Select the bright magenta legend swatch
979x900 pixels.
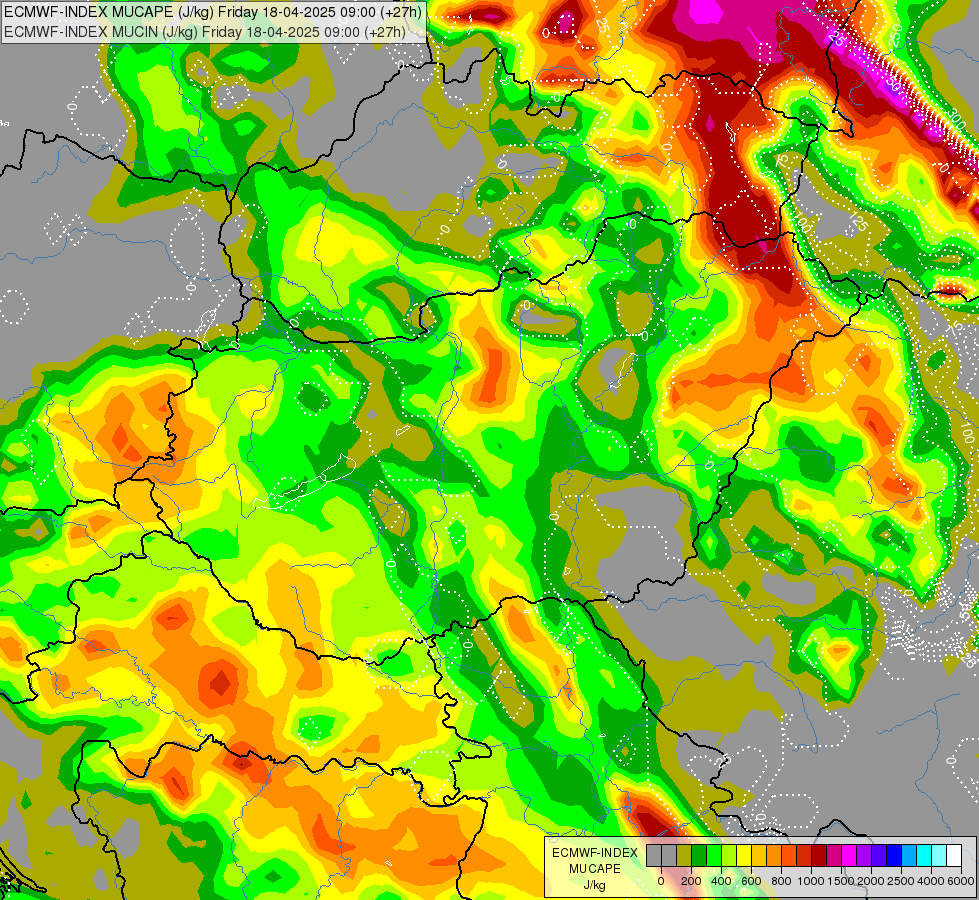(x=849, y=855)
